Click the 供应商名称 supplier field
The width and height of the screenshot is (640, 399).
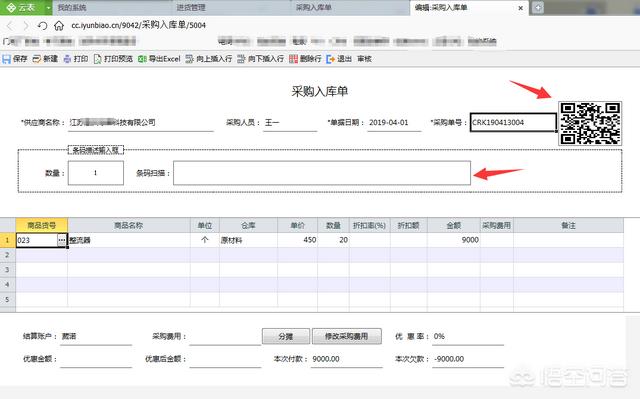click(x=141, y=122)
